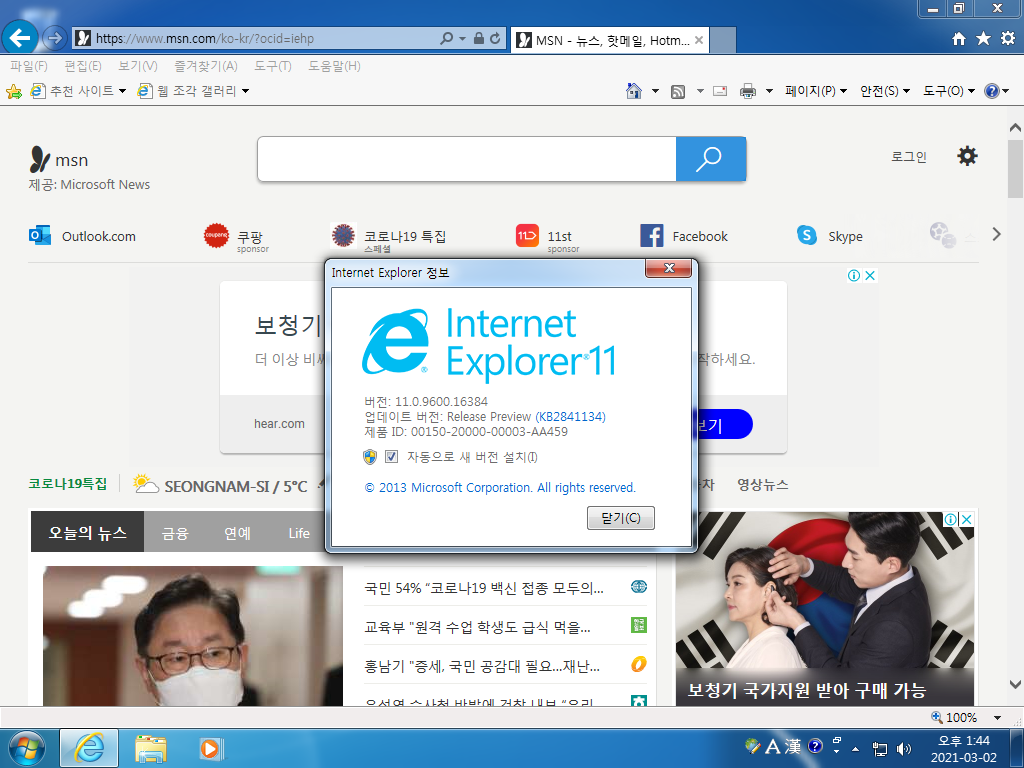This screenshot has width=1024, height=768.
Task: Toggle 자동으로 새 버전 설치 checkbox
Action: 391,456
